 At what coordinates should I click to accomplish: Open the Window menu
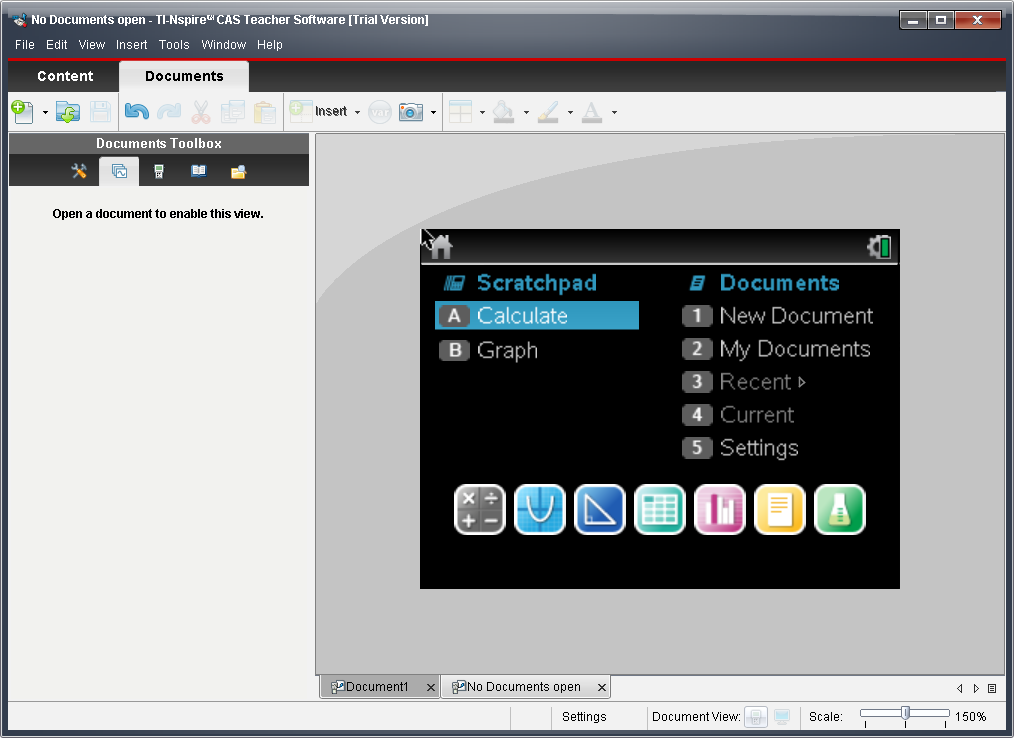223,45
